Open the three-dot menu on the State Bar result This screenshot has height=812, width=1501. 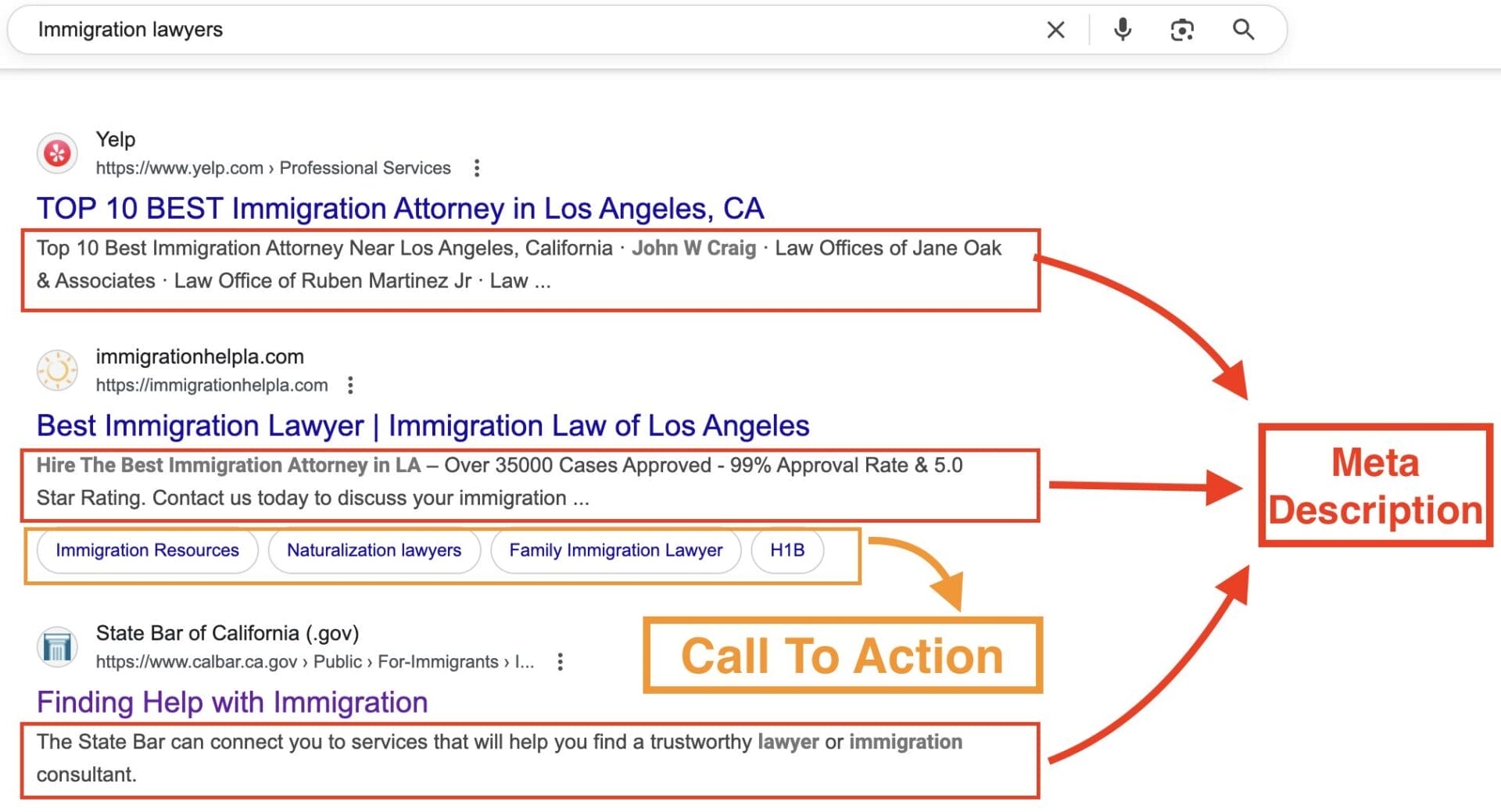[560, 661]
